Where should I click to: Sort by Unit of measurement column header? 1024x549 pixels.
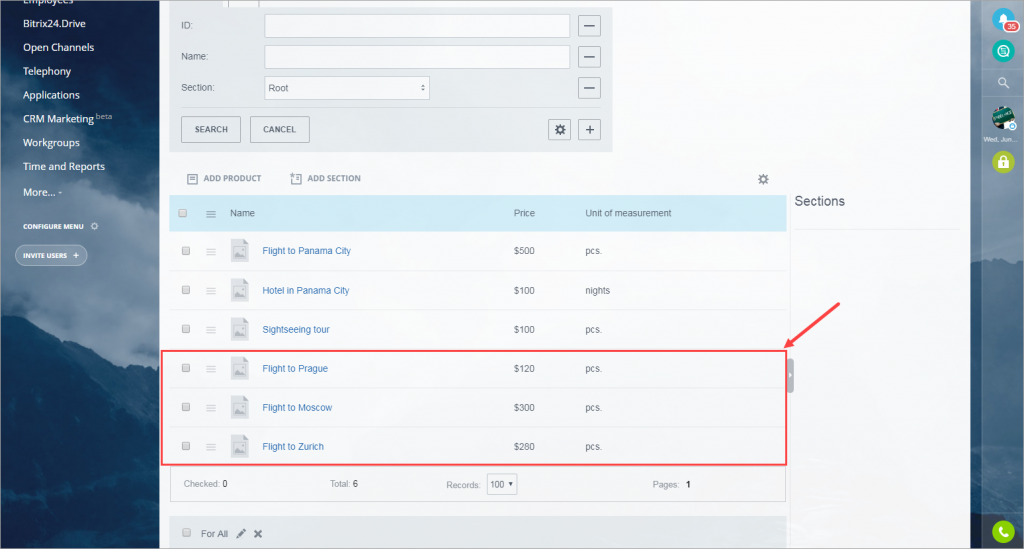click(628, 213)
